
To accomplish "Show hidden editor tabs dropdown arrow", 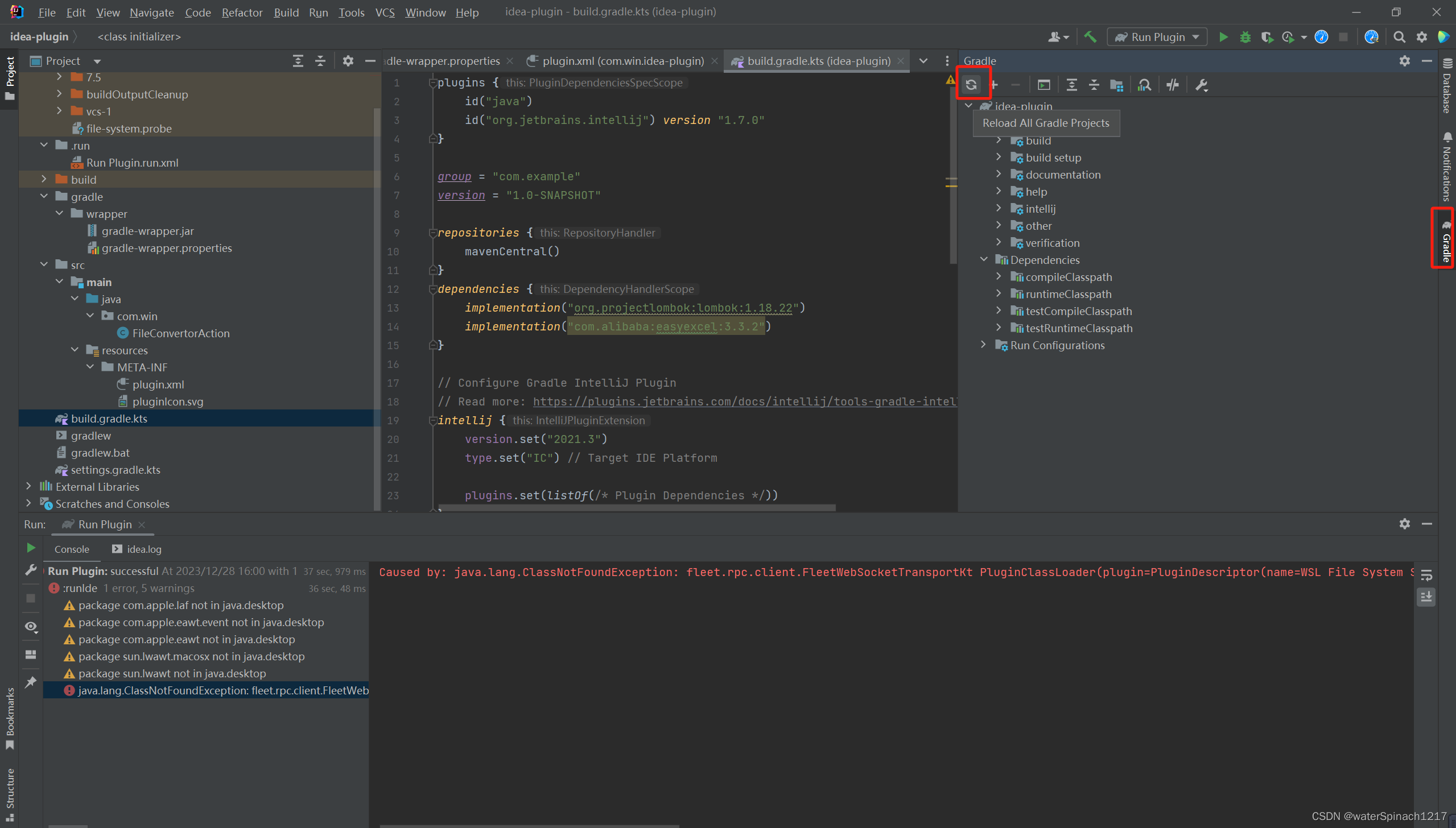I will (923, 61).
